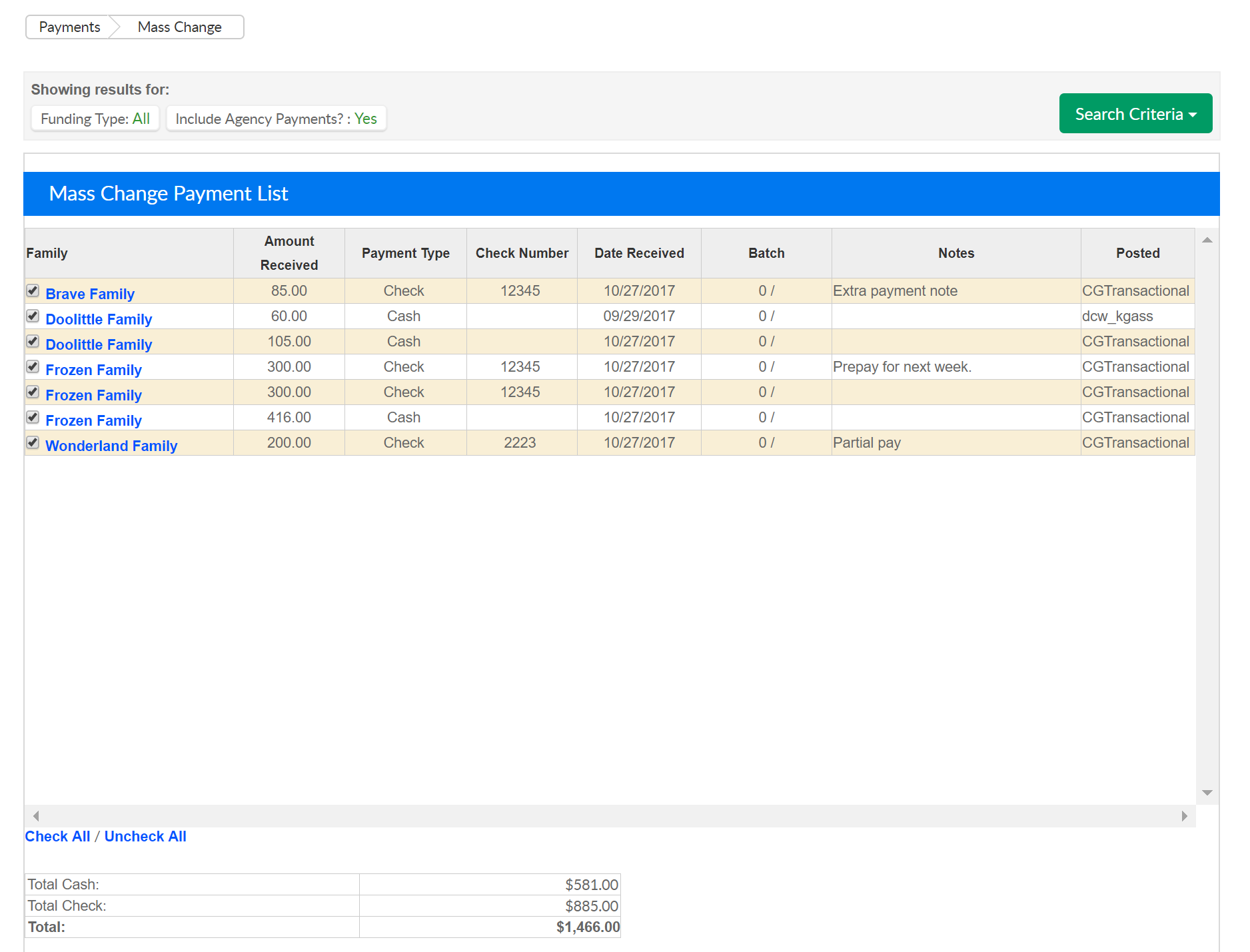Image resolution: width=1250 pixels, height=952 pixels.
Task: Click the Funding Type: All filter tag
Action: pyautogui.click(x=95, y=119)
